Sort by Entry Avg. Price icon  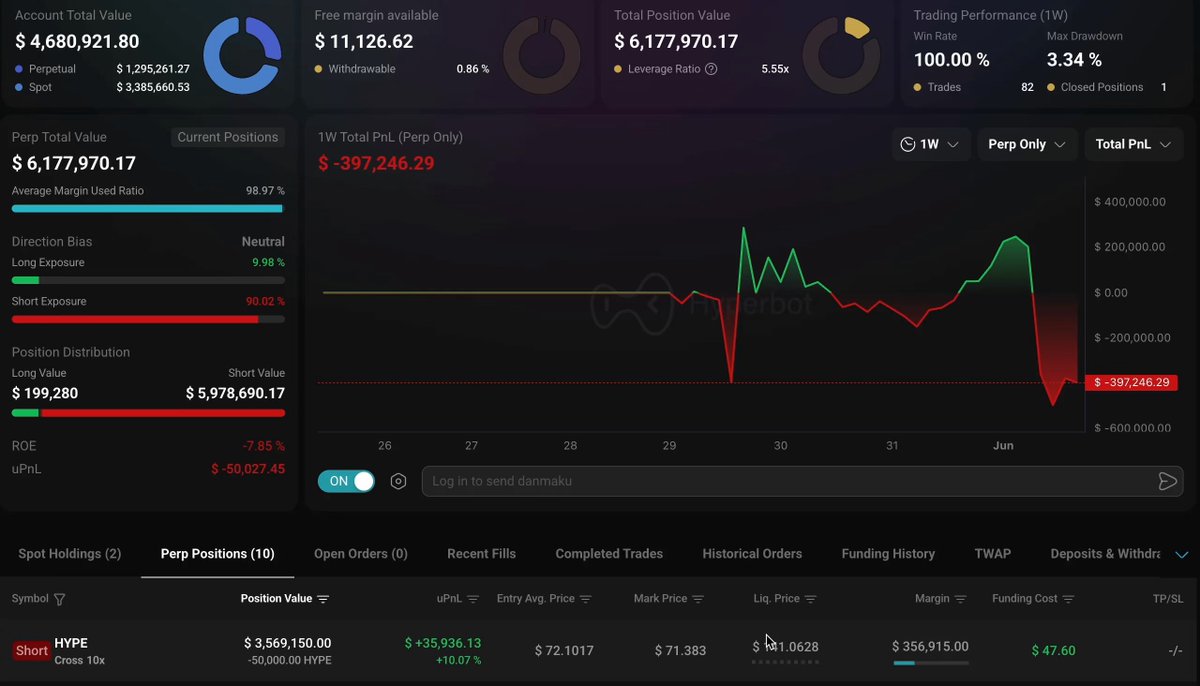(x=586, y=599)
